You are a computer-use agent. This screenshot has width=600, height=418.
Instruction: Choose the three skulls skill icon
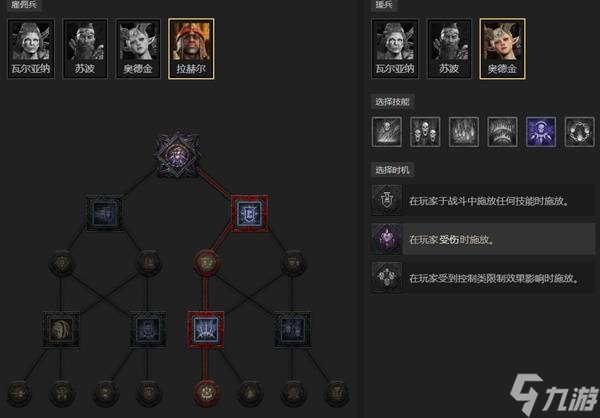[x=425, y=132]
